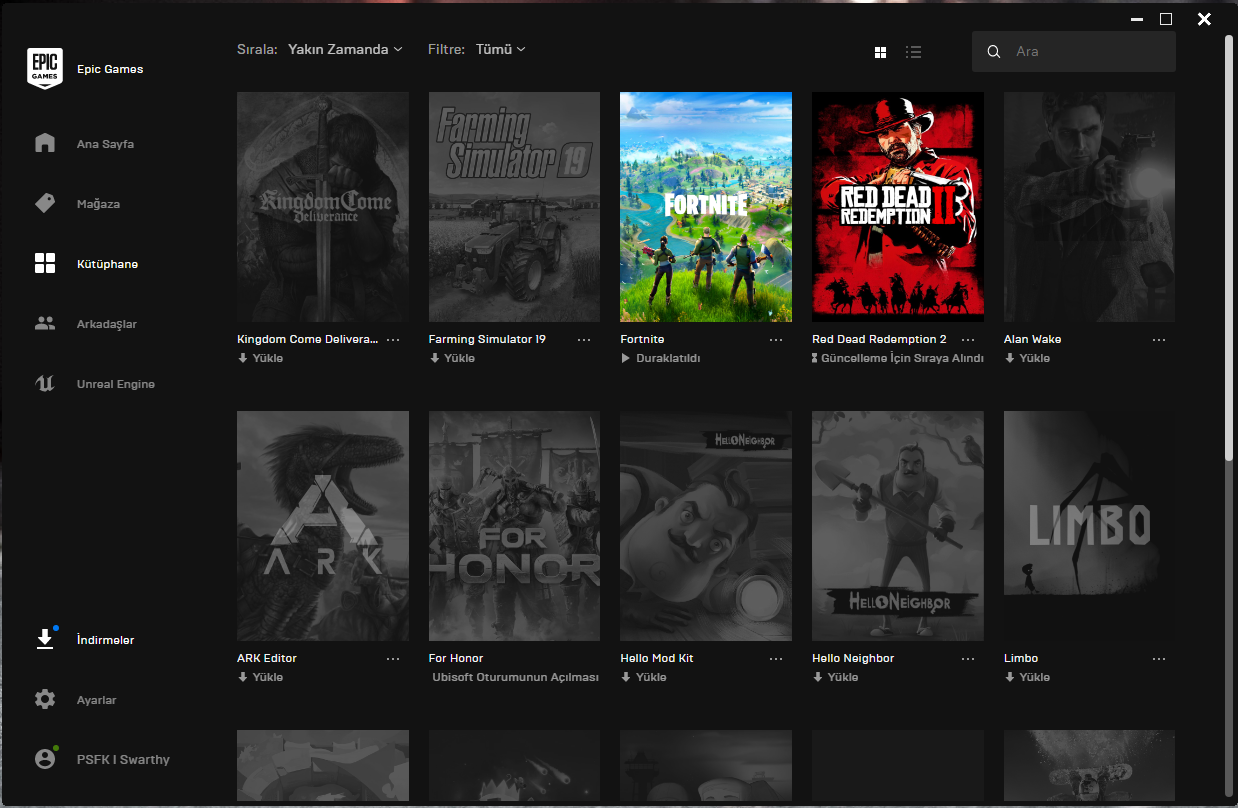Open İndirmeler downloads page
Image resolution: width=1238 pixels, height=808 pixels.
pyautogui.click(x=105, y=640)
